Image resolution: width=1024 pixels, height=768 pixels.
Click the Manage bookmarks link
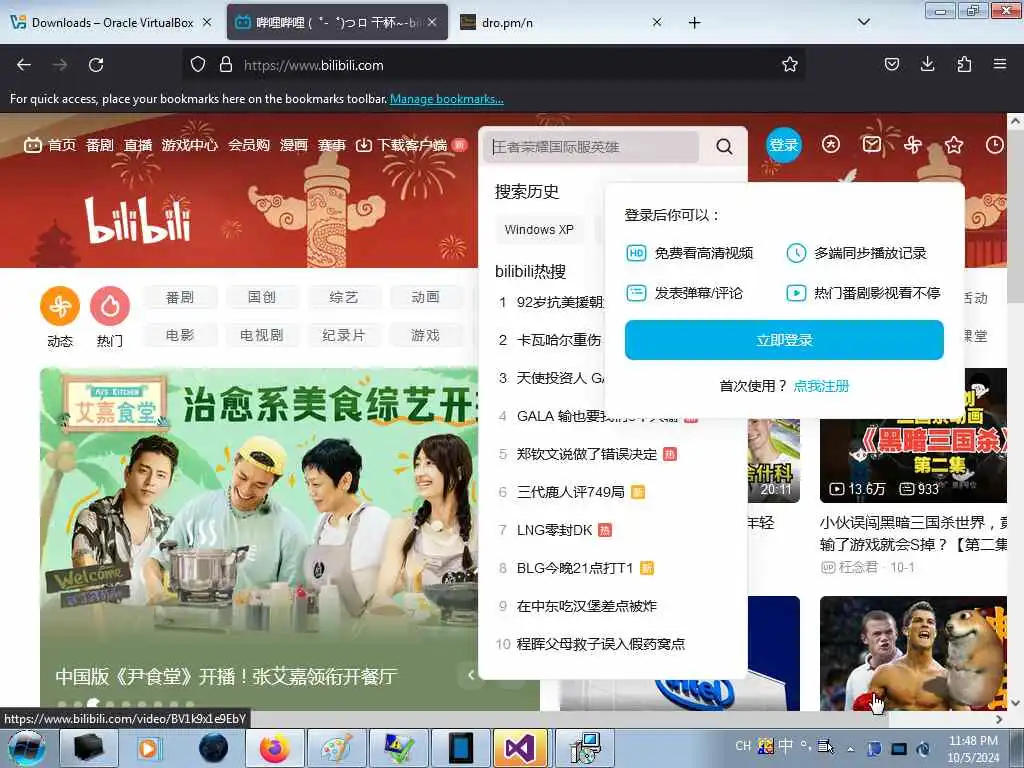[447, 99]
